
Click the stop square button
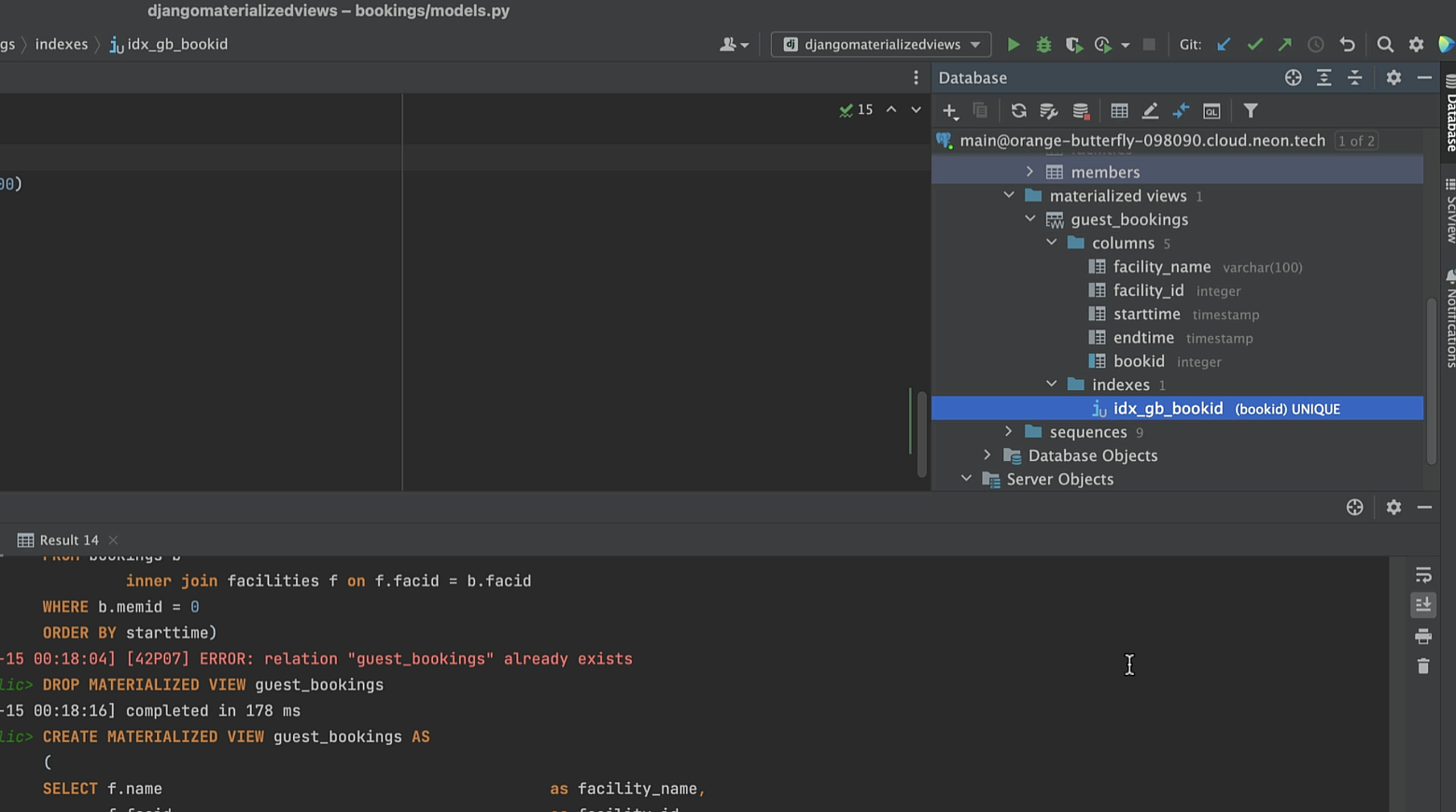[x=1149, y=45]
